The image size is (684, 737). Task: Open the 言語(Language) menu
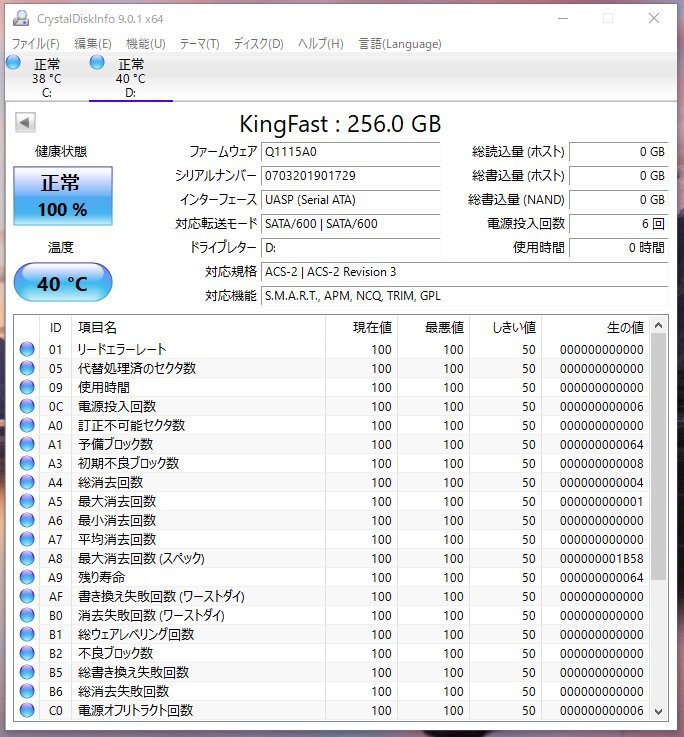(x=400, y=44)
